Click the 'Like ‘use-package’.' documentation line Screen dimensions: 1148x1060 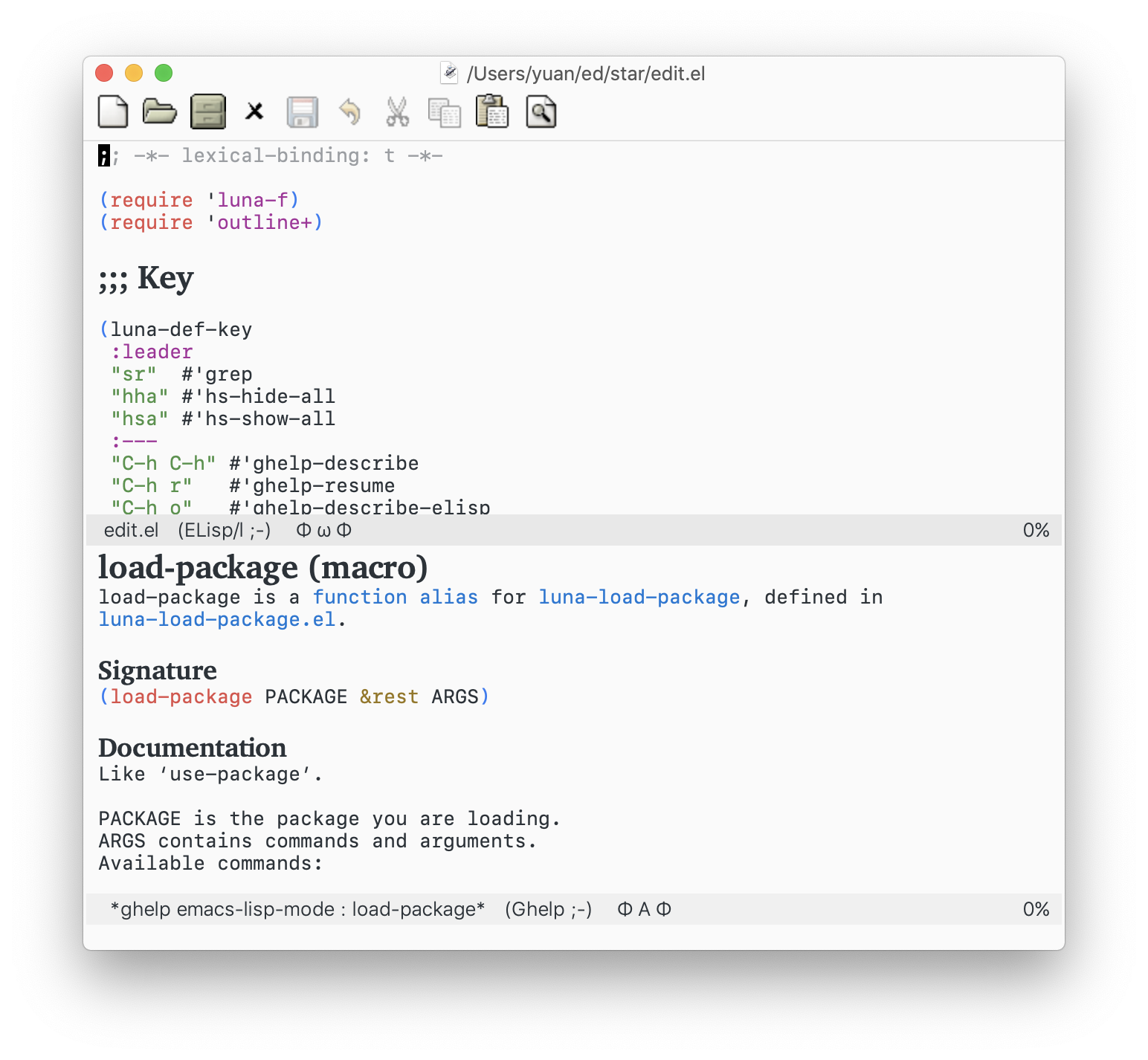[211, 774]
